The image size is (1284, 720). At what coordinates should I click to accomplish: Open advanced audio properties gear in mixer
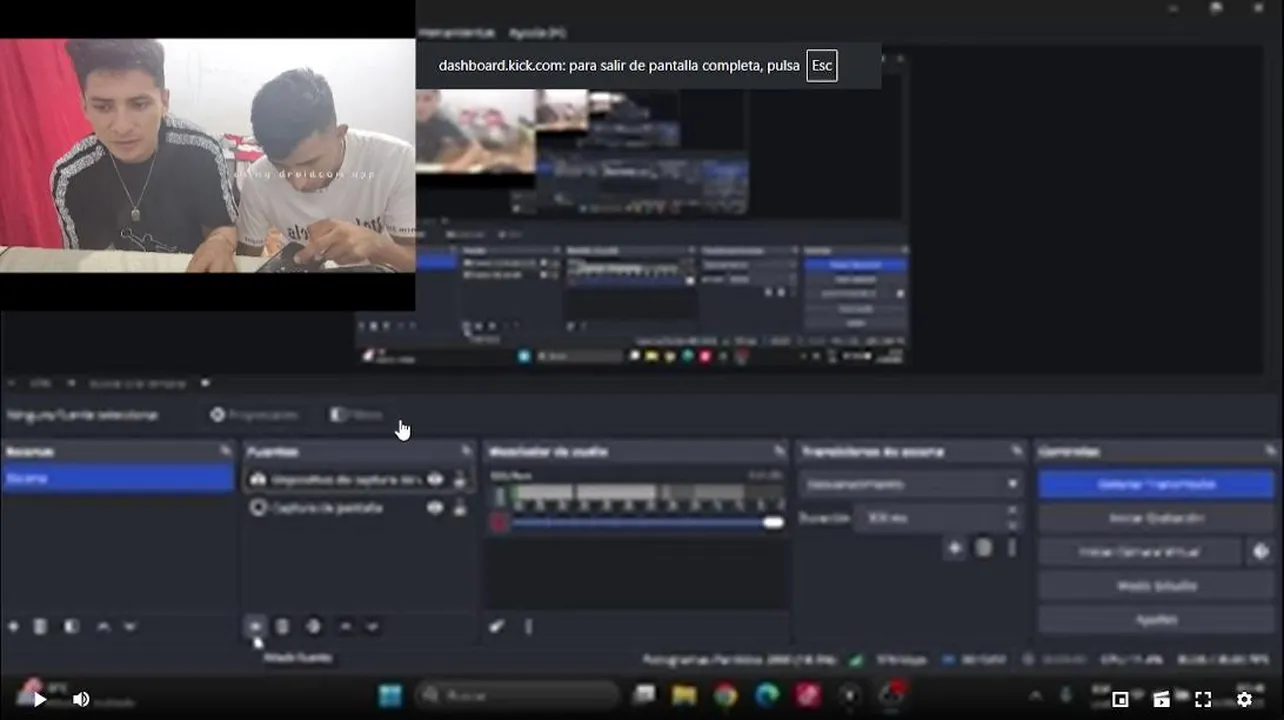(x=497, y=627)
